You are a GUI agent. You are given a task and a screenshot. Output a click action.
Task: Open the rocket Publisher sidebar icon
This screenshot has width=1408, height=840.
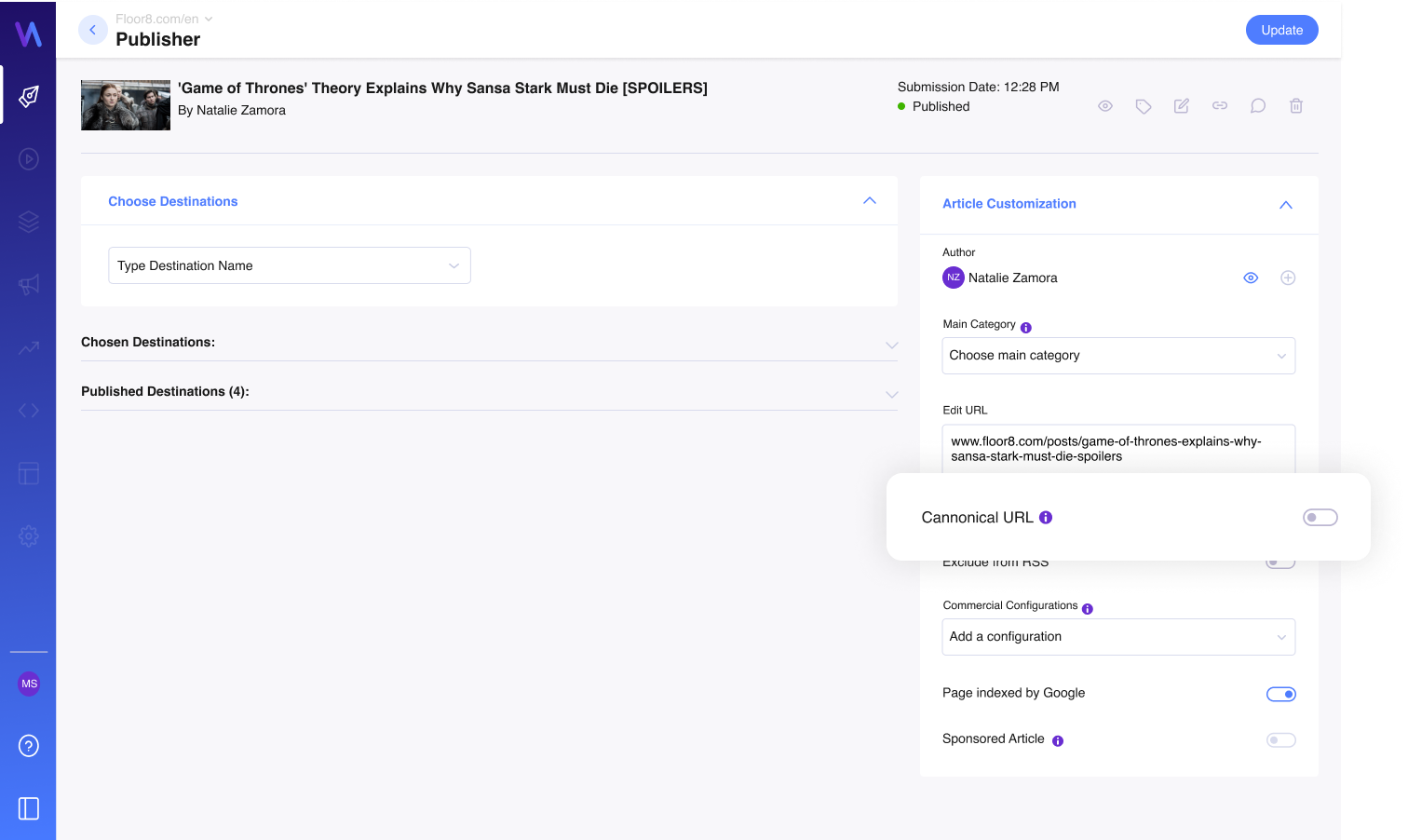click(29, 96)
